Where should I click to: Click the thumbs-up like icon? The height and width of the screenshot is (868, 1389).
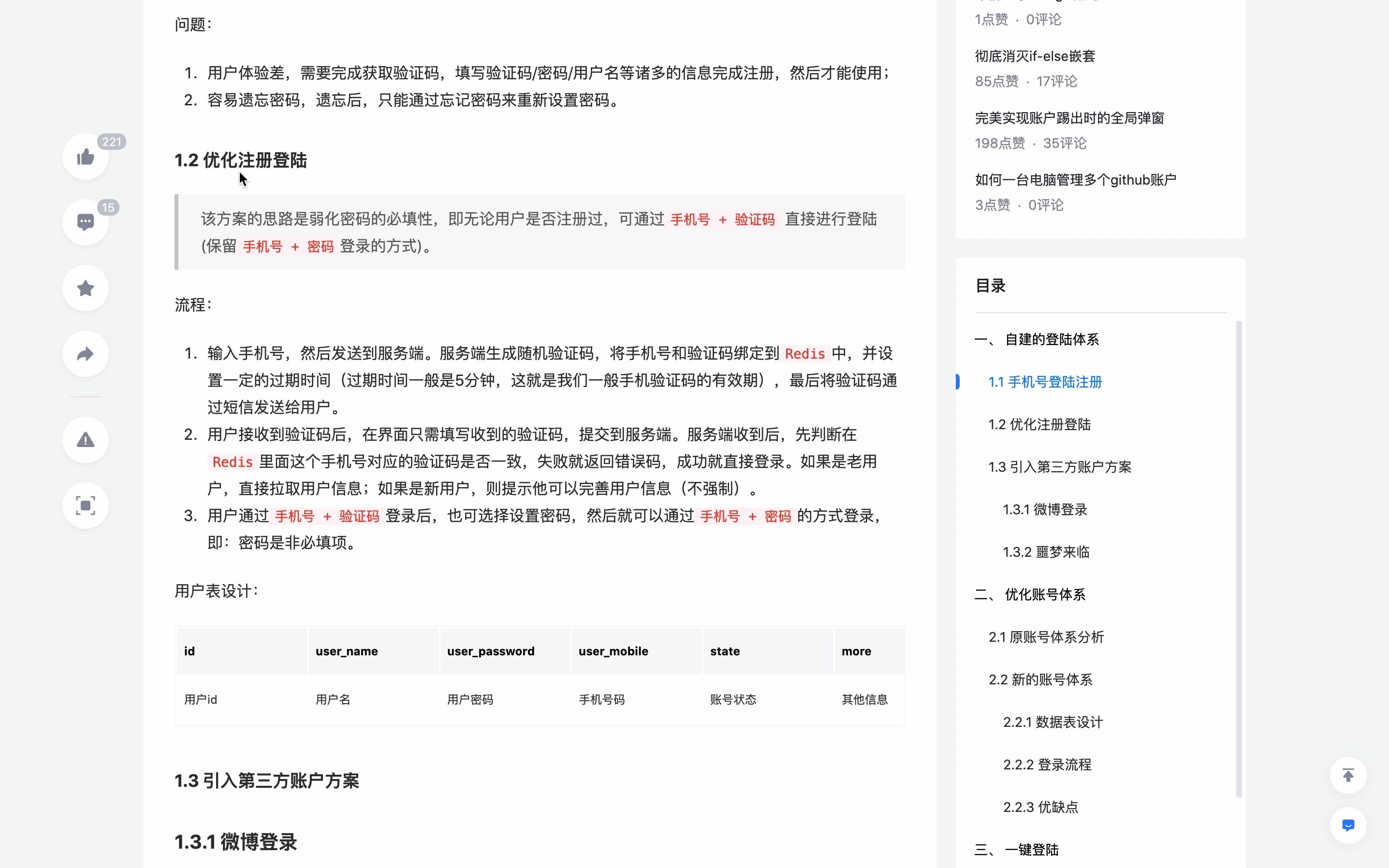click(x=86, y=157)
